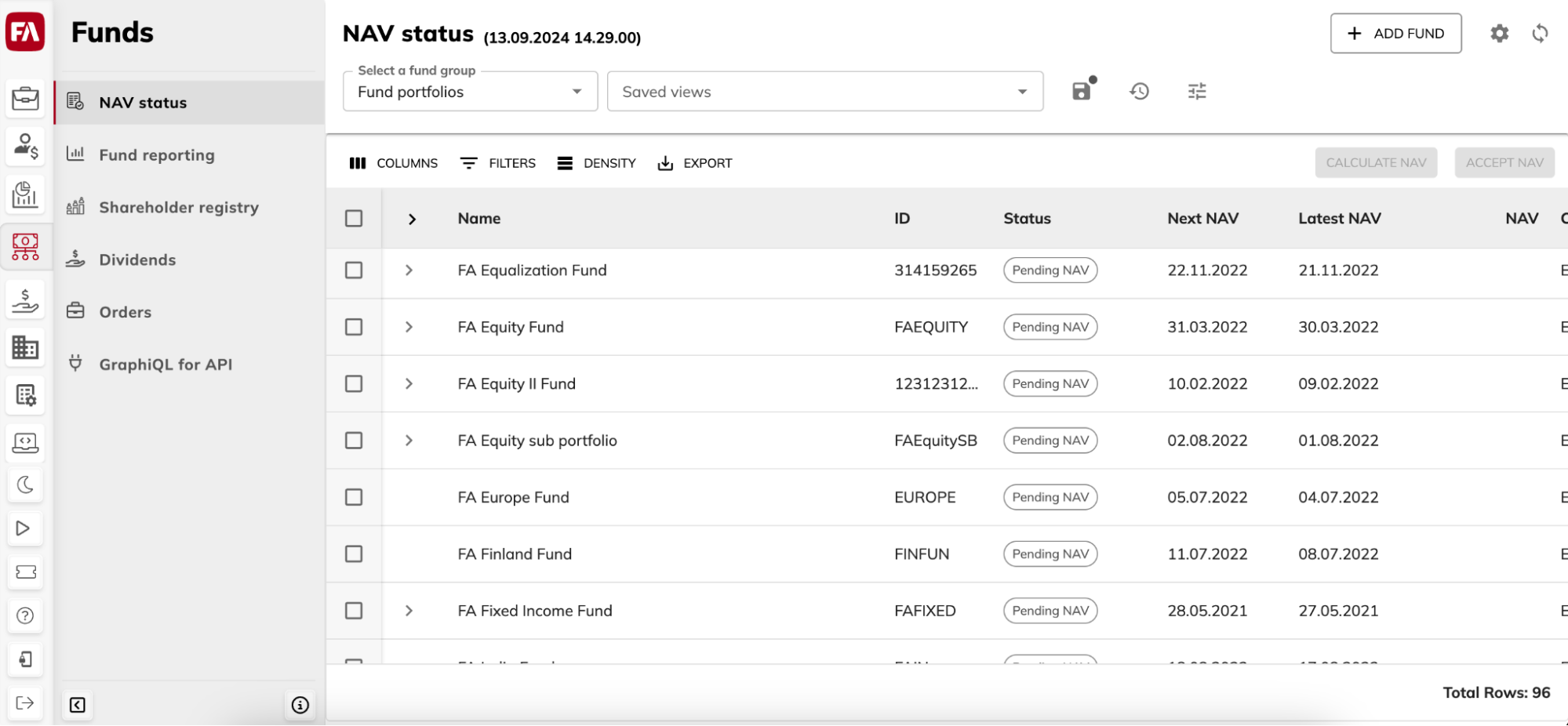Sort by the Status column header
1568x726 pixels.
pyautogui.click(x=1027, y=219)
